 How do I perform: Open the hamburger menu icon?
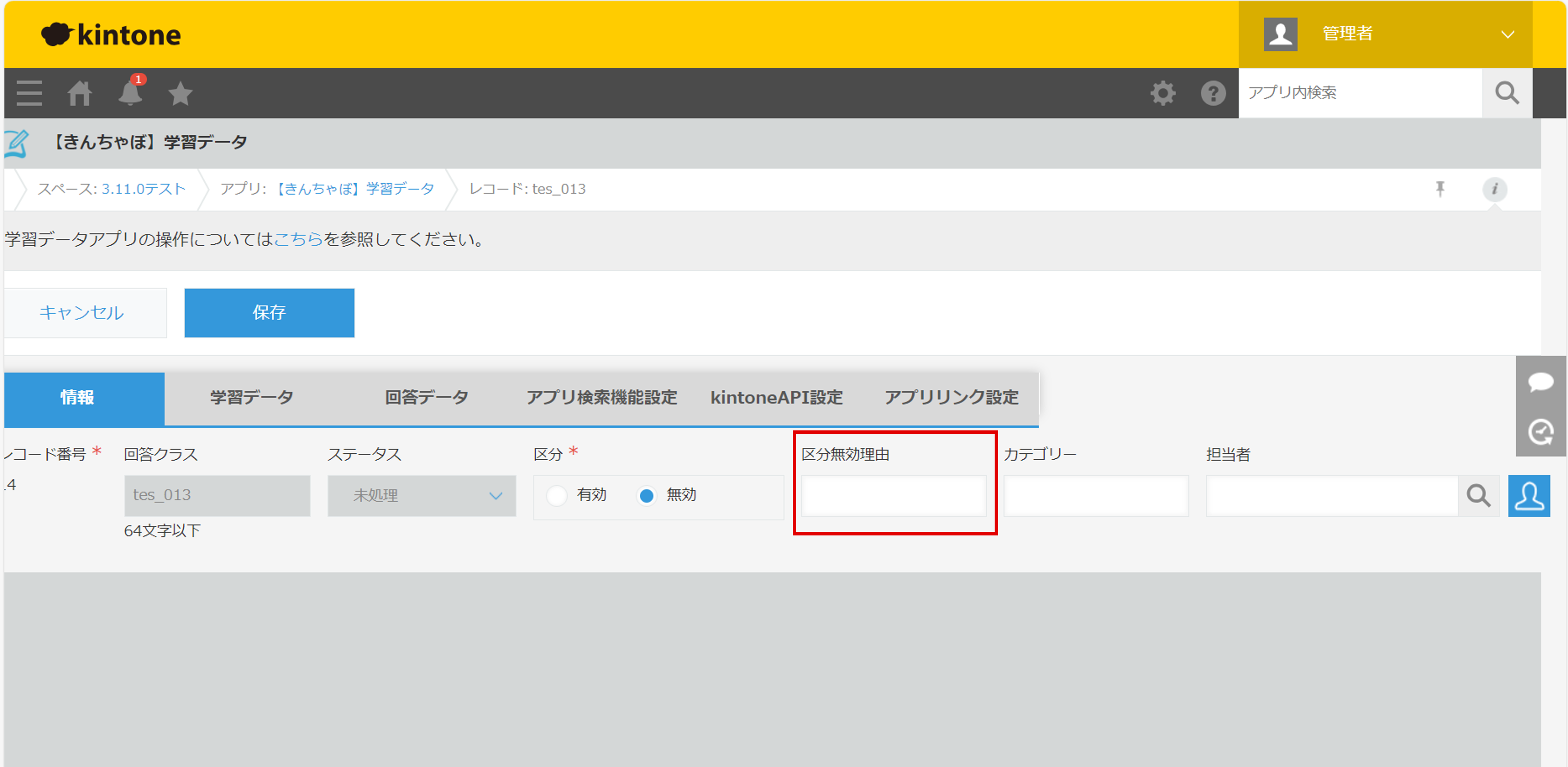coord(29,93)
